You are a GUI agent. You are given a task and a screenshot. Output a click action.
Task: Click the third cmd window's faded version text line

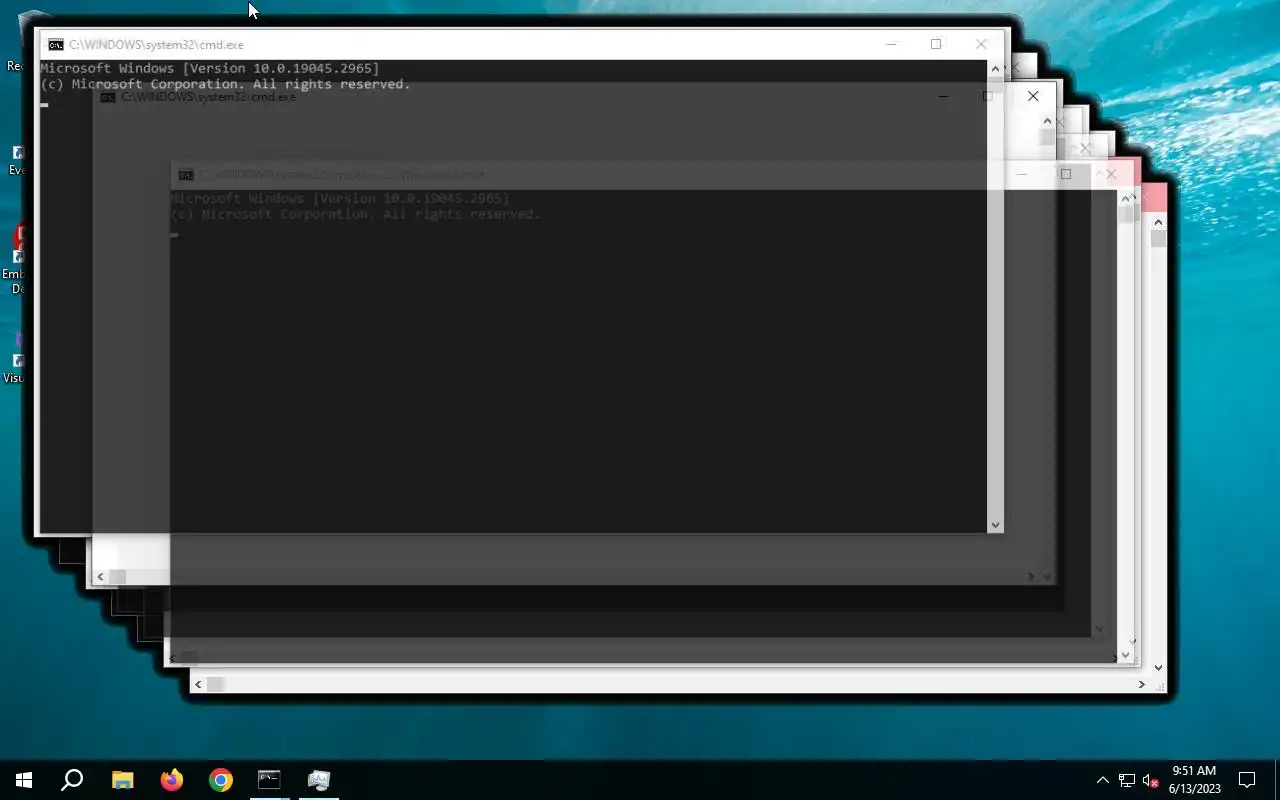click(x=340, y=198)
